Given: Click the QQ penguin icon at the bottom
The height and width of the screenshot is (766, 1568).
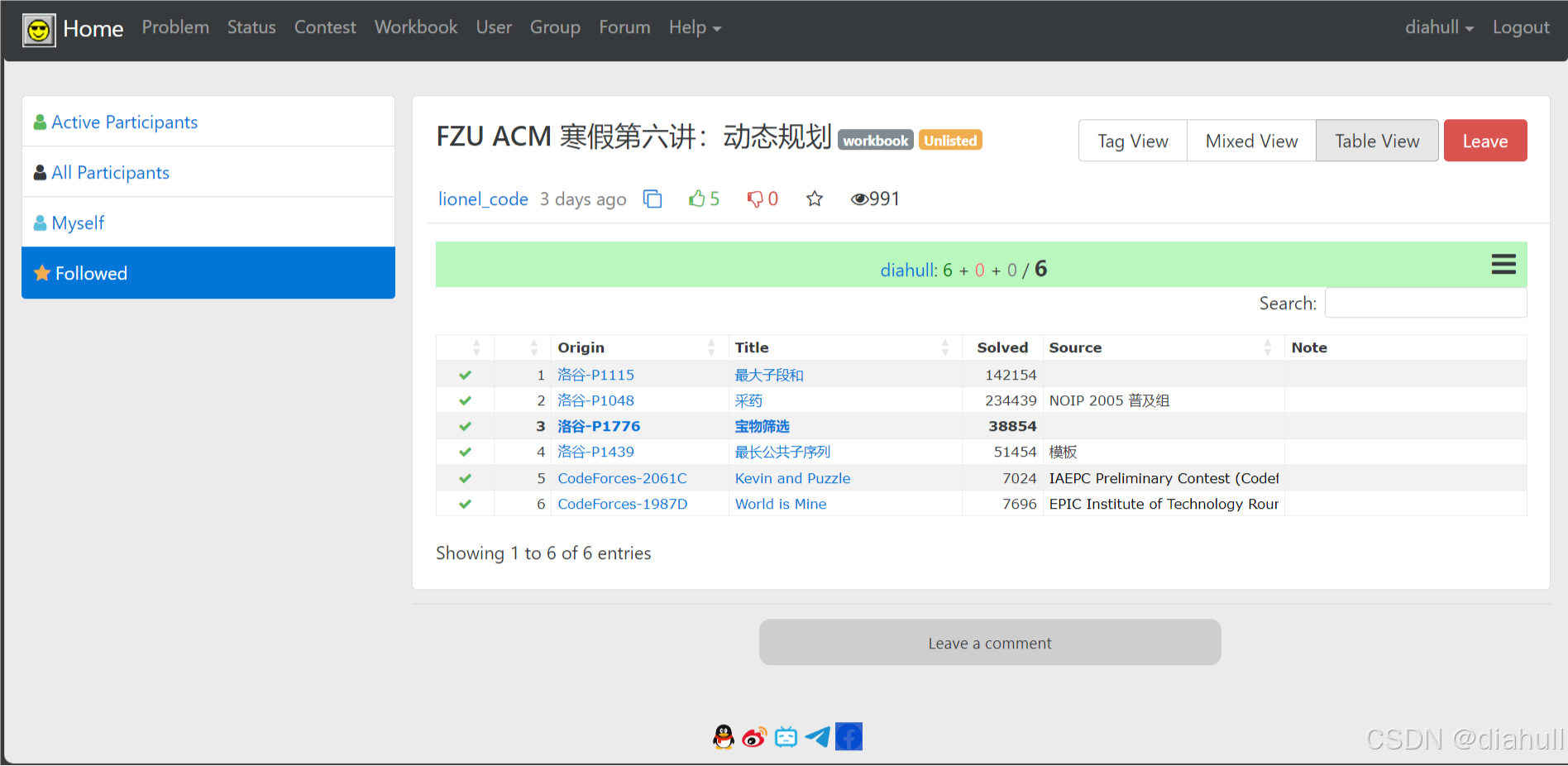Looking at the screenshot, I should pos(723,736).
